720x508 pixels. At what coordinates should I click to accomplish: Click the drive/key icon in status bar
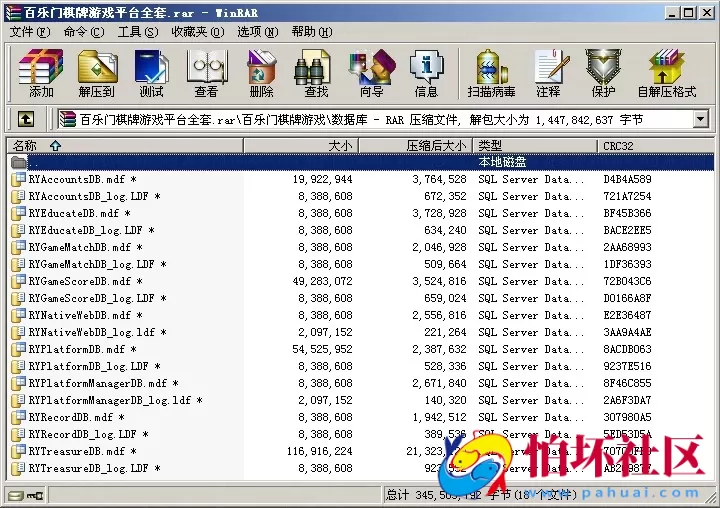tap(26, 495)
